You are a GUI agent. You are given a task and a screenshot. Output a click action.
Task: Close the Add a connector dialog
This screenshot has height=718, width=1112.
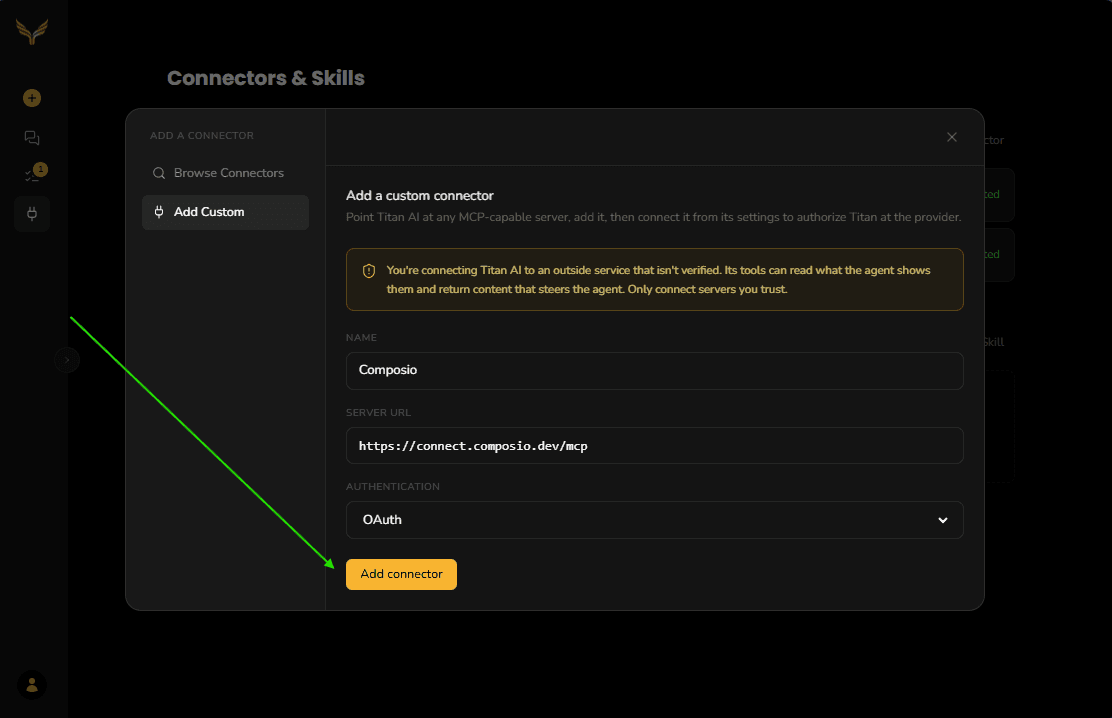tap(952, 137)
